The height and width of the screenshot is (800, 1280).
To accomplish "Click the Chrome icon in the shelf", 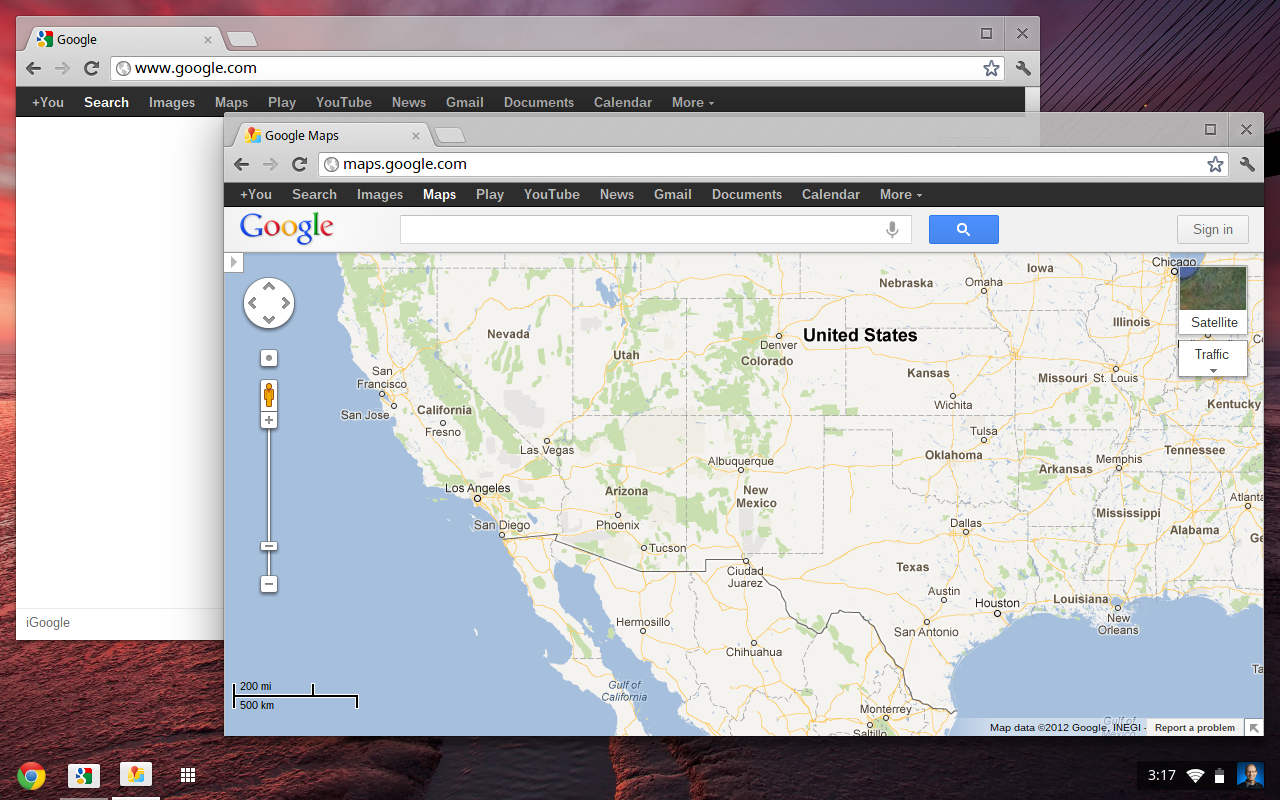I will coord(31,775).
